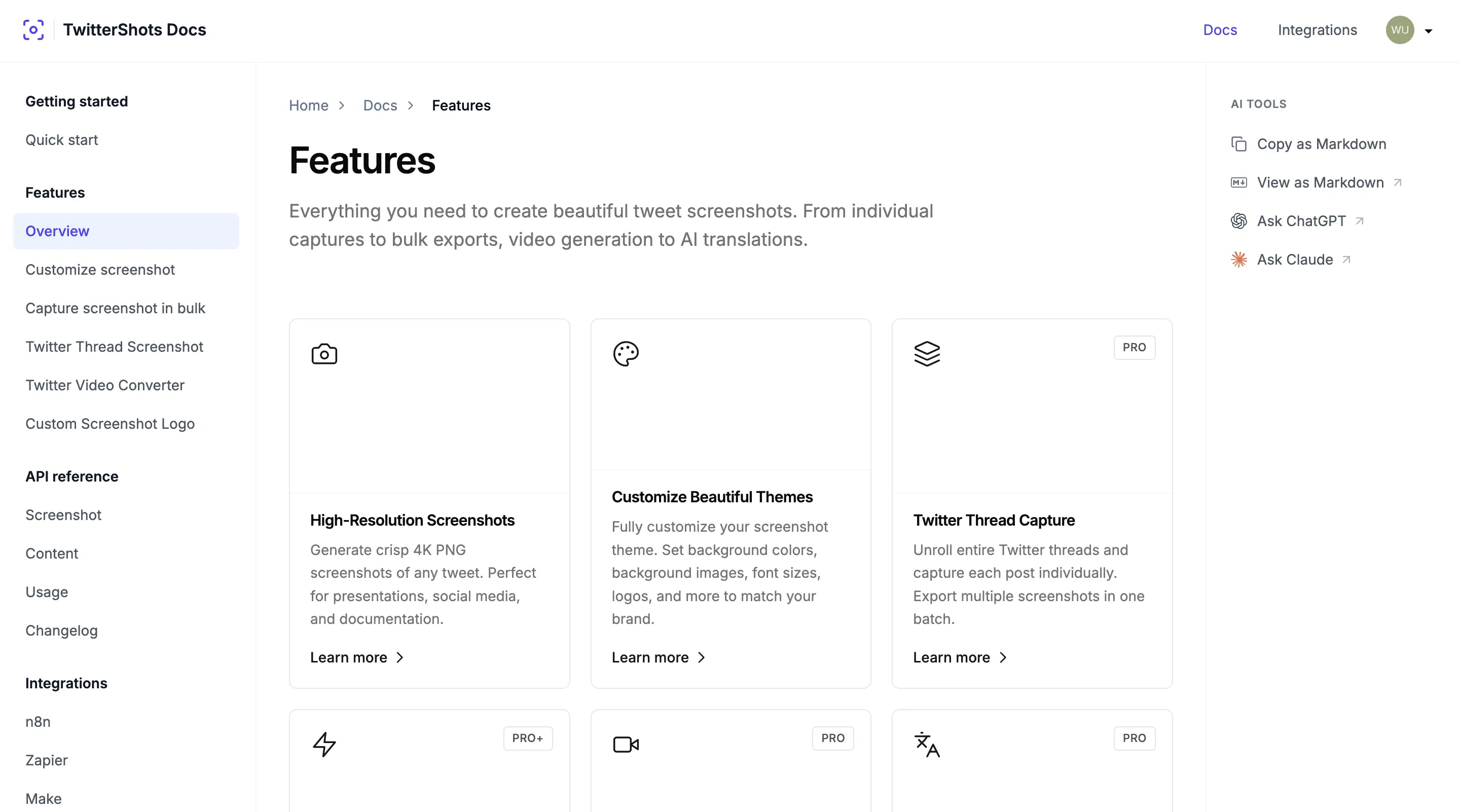Click the video camera icon card
Screen dimensions: 1459x812
[x=625, y=744]
